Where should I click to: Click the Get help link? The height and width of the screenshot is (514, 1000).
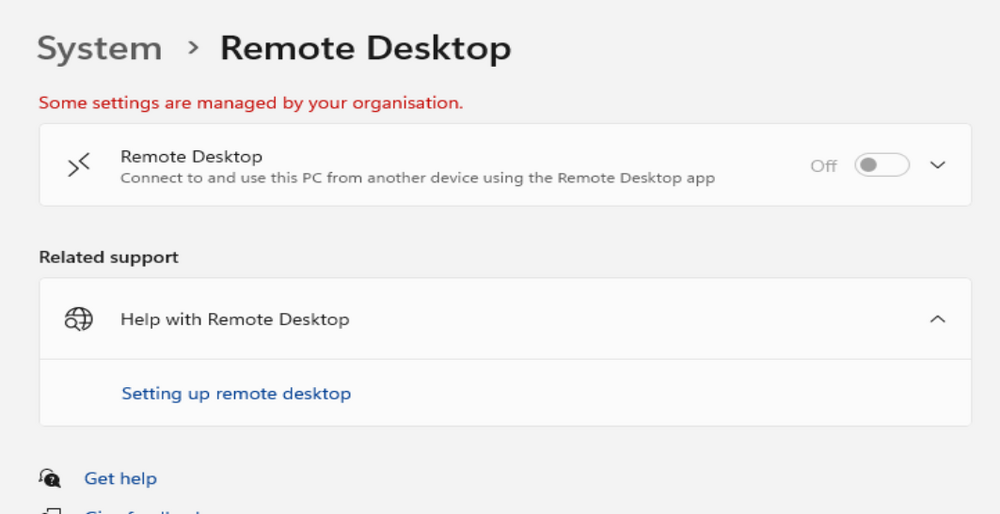[121, 478]
